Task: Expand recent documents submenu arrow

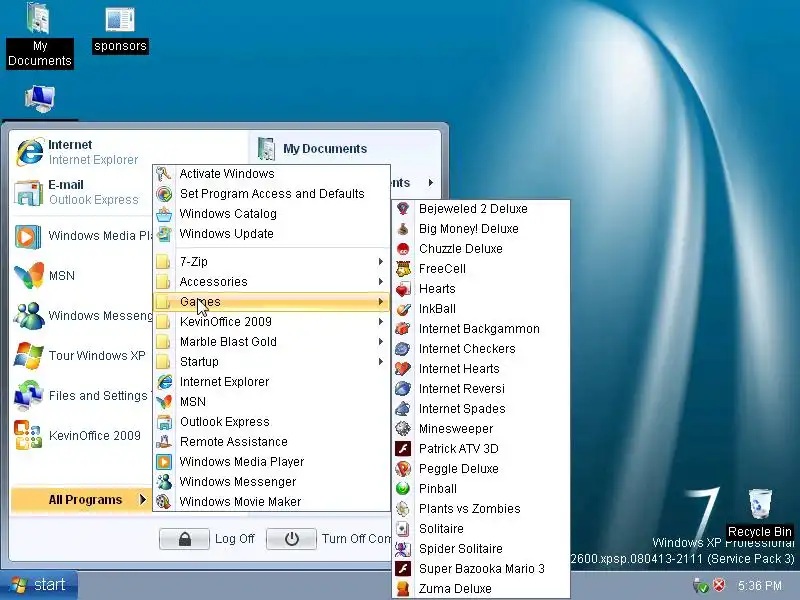Action: tap(431, 182)
